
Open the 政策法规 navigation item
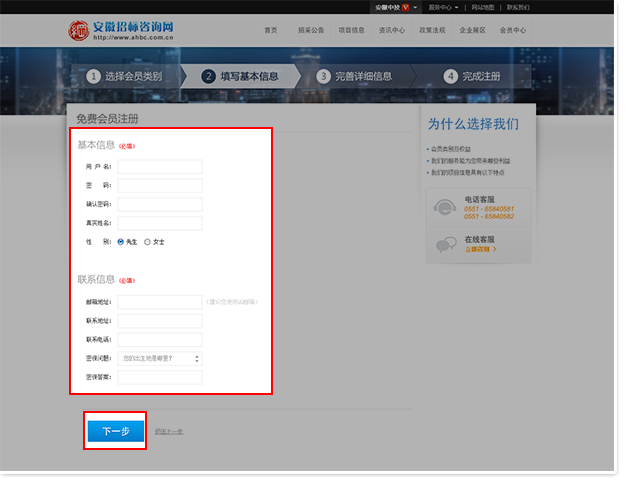(432, 31)
